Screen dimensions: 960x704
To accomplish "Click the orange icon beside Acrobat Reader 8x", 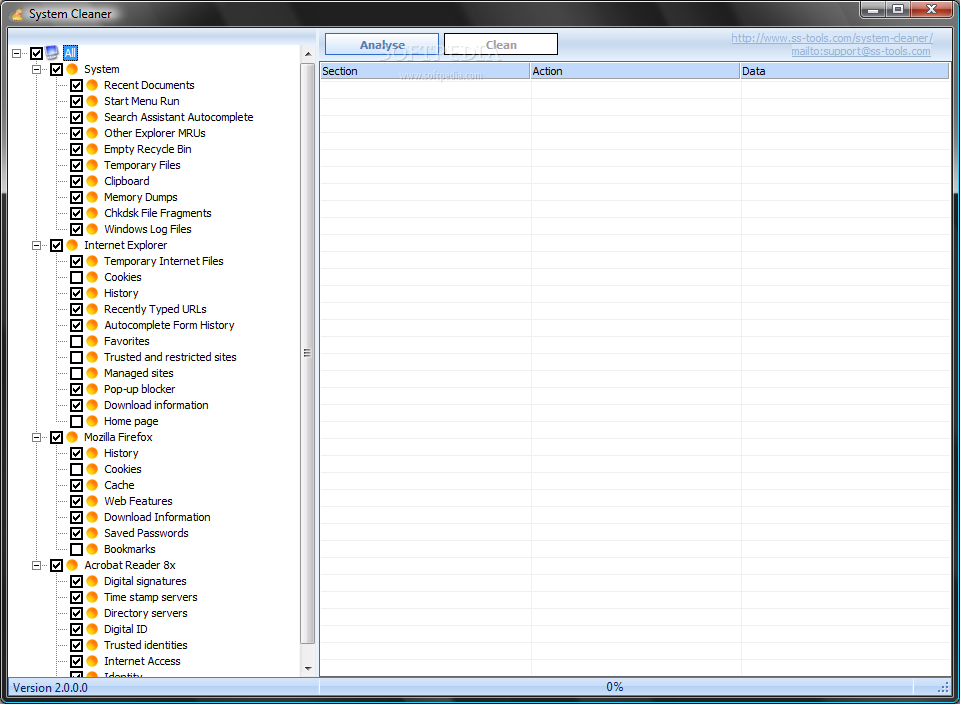I will [x=72, y=565].
